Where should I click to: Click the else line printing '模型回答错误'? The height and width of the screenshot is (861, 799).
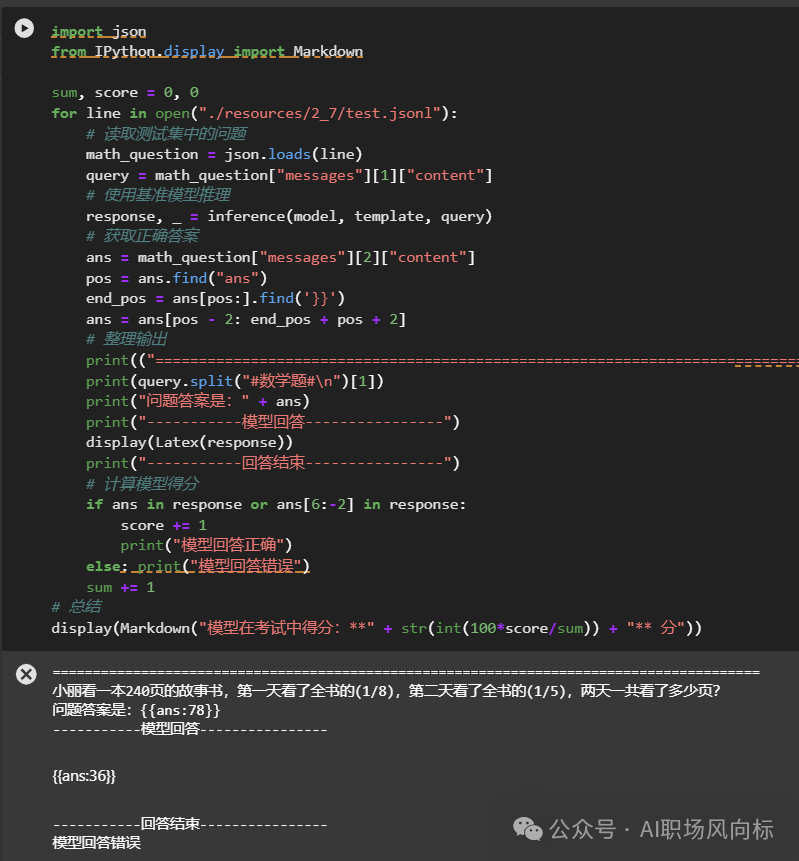(198, 567)
